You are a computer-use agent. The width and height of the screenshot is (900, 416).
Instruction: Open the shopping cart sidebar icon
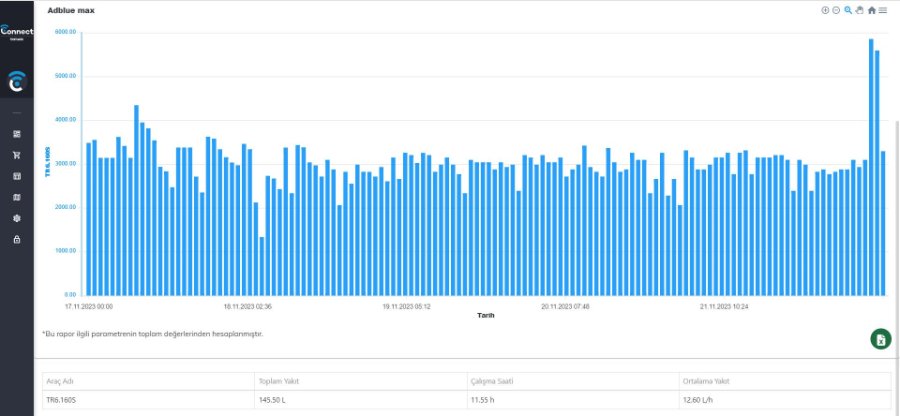16,155
